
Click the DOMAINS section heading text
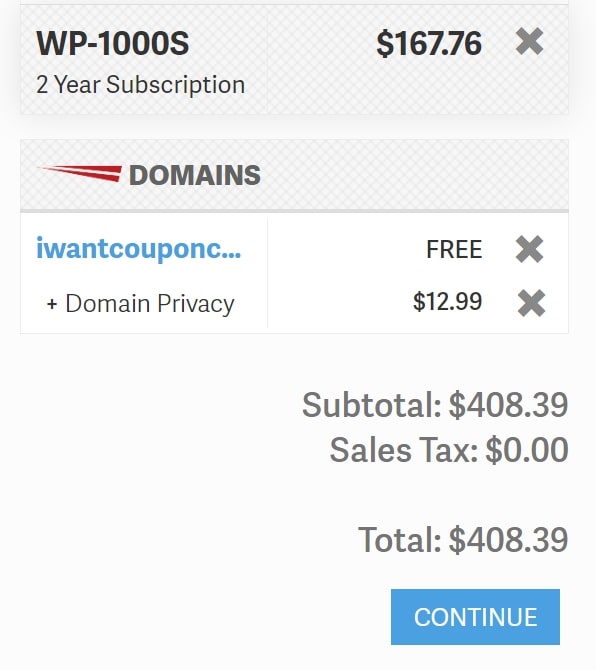[195, 175]
